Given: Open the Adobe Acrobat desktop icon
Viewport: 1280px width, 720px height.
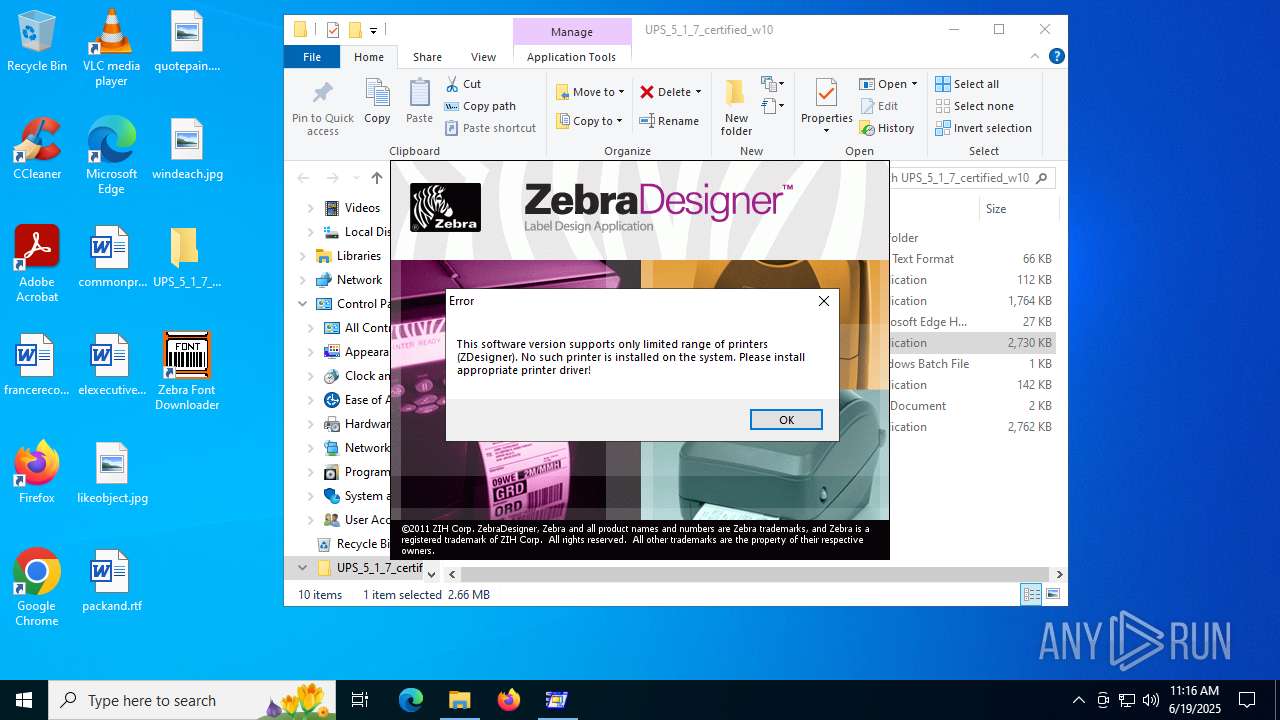Looking at the screenshot, I should (x=37, y=265).
